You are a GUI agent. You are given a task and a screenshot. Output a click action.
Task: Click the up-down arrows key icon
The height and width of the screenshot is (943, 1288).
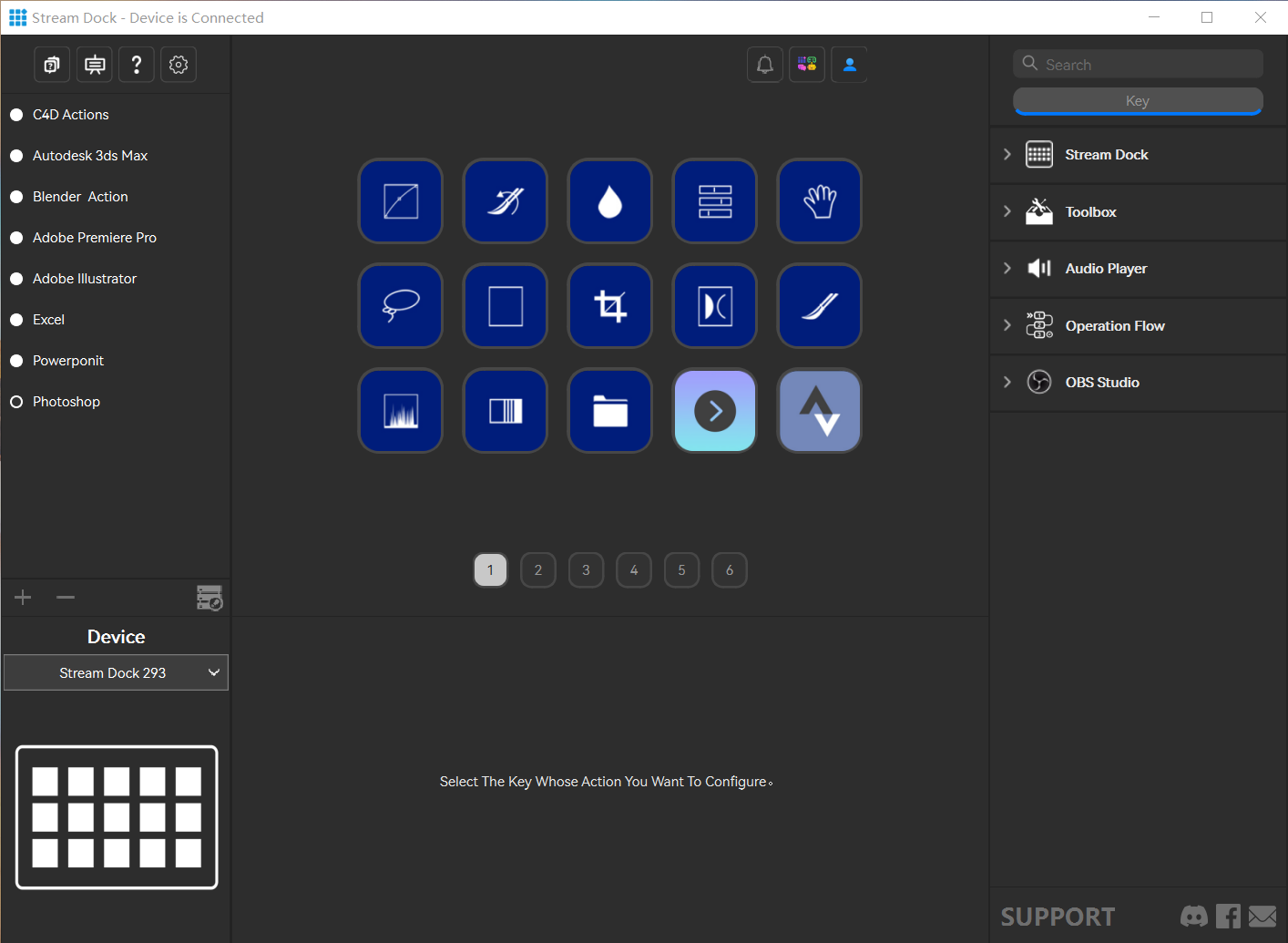[820, 411]
